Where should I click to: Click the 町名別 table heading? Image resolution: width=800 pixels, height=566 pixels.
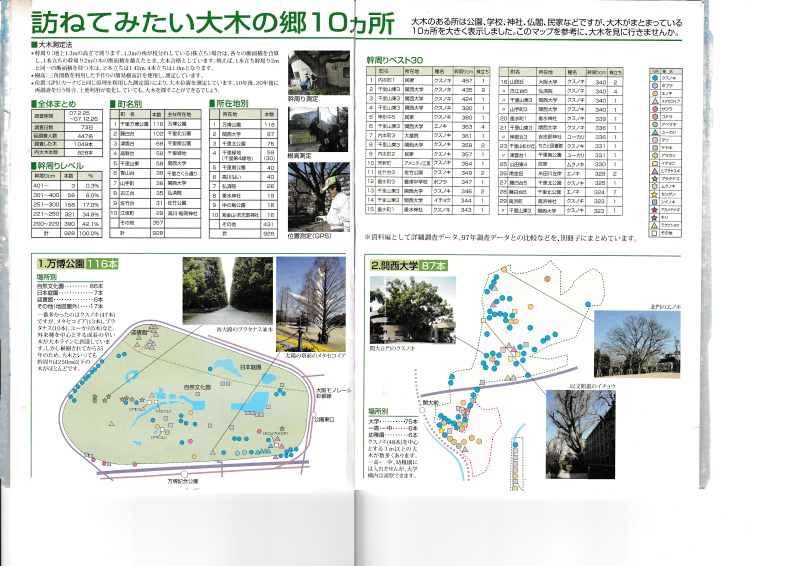coord(127,104)
